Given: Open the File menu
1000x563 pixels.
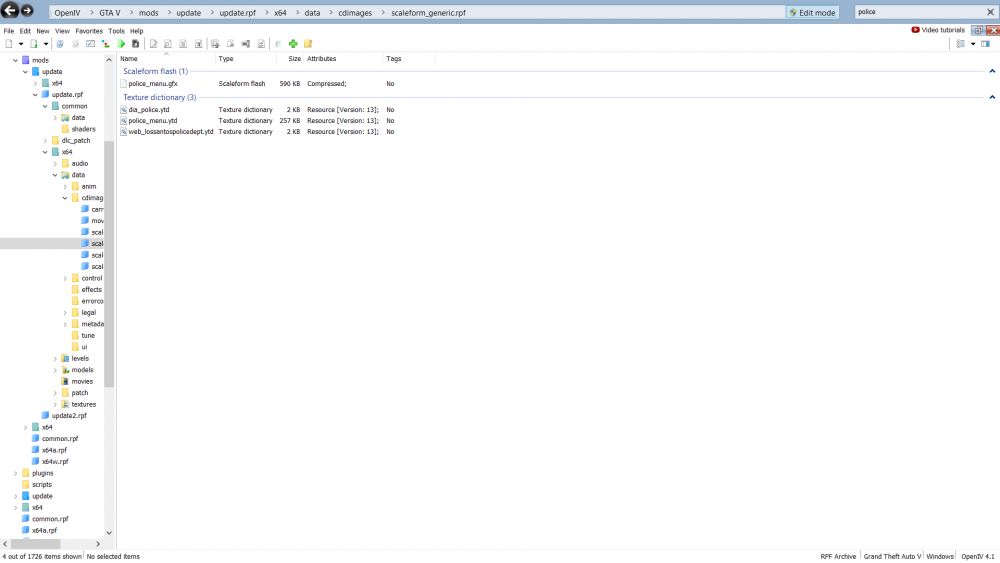Looking at the screenshot, I should click(x=9, y=31).
